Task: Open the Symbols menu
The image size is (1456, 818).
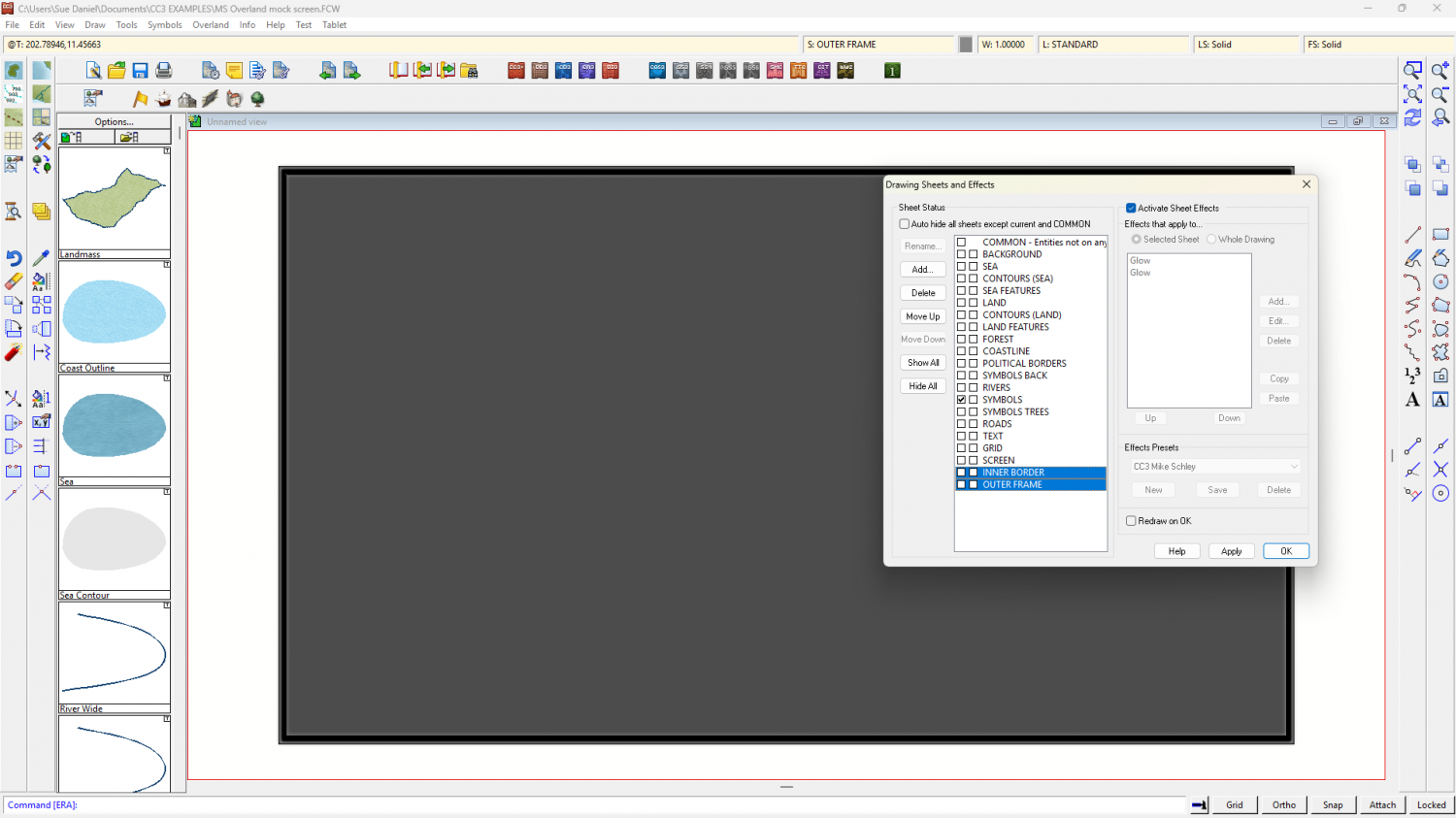Action: pyautogui.click(x=164, y=25)
